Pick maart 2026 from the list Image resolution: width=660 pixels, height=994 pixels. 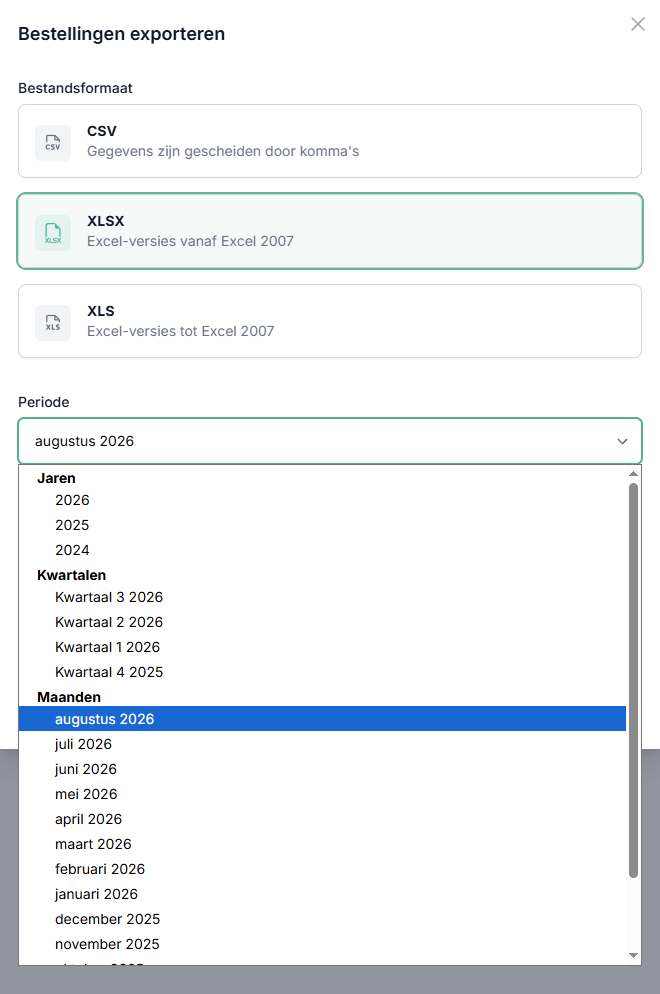[x=322, y=844]
